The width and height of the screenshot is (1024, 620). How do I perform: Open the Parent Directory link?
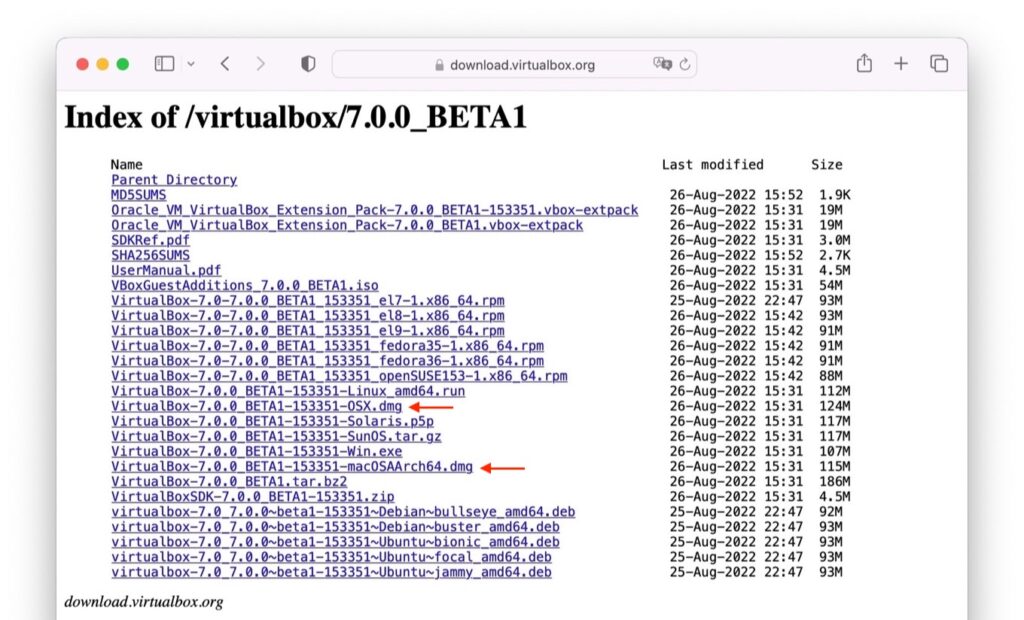176,179
